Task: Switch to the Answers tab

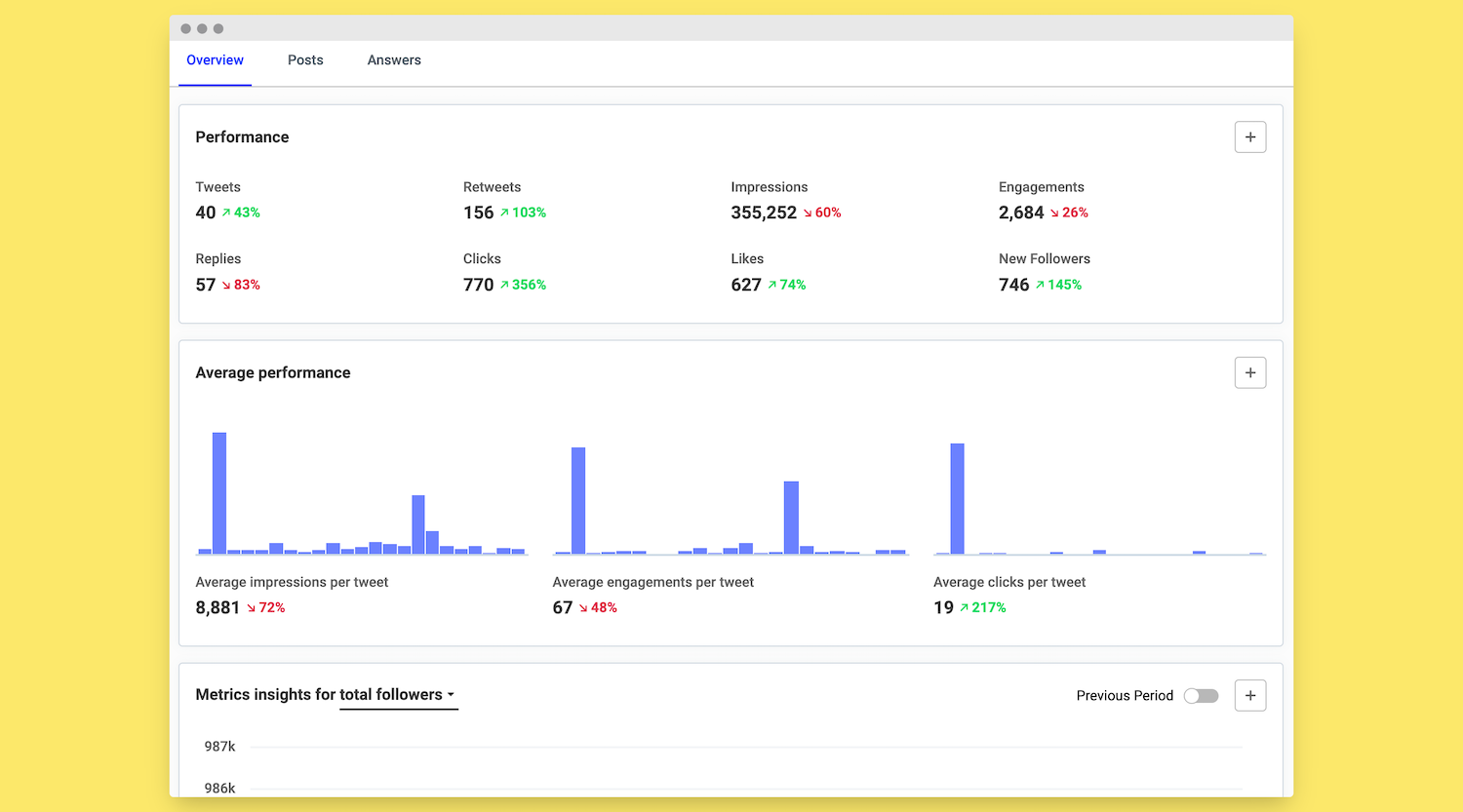Action: point(394,59)
